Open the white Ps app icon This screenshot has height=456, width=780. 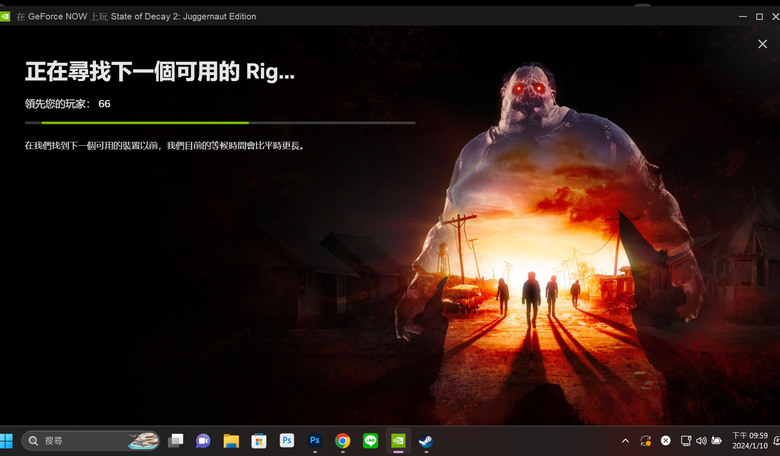287,441
